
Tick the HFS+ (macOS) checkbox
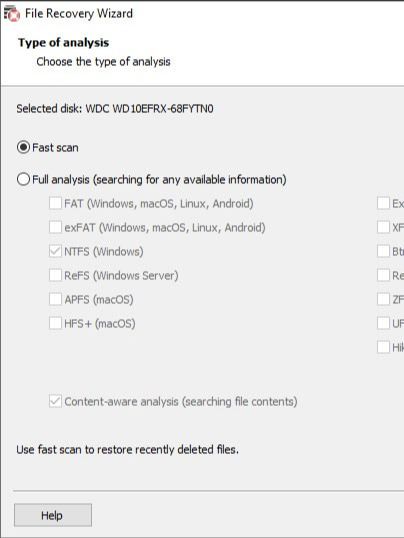55,323
